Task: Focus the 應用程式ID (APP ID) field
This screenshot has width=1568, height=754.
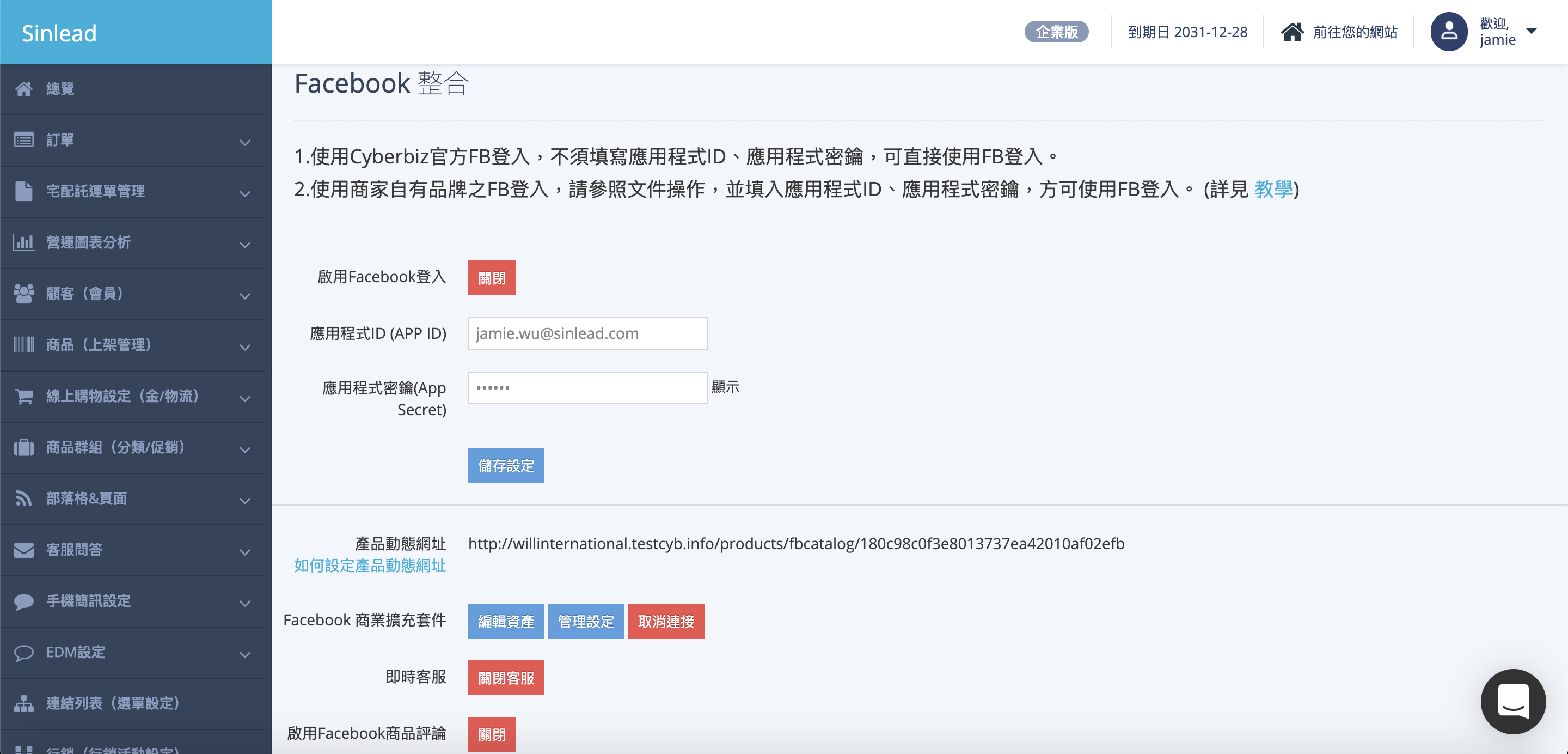Action: coord(587,333)
